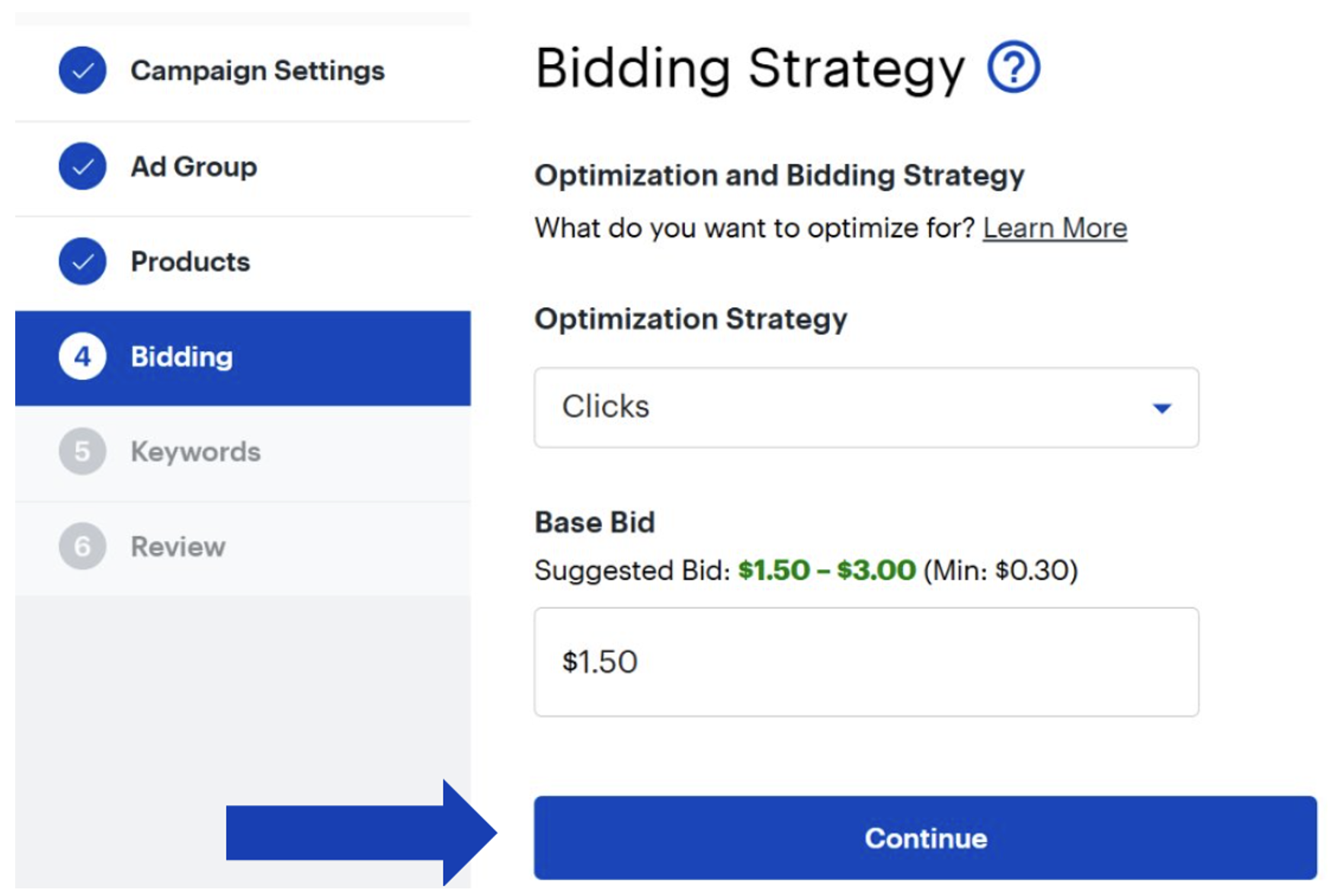1329x896 pixels.
Task: Go to the Campaign Settings step
Action: [258, 71]
